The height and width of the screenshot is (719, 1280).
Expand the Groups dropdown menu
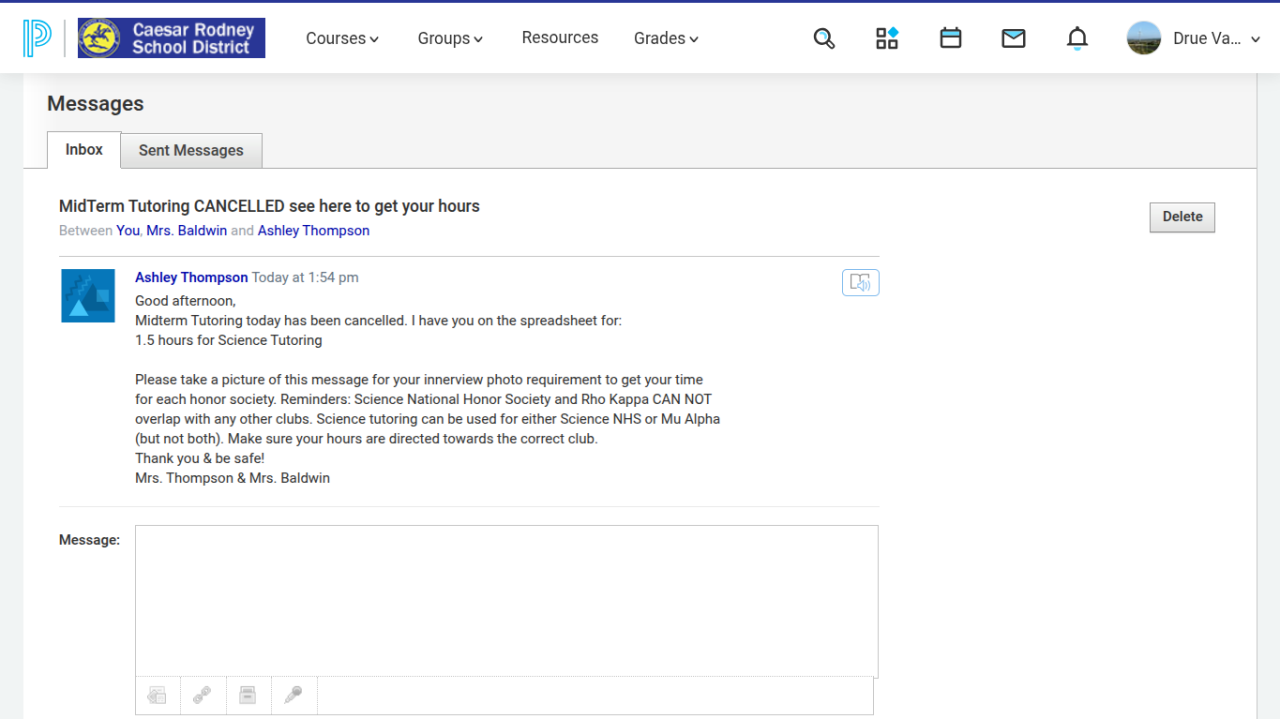tap(450, 39)
